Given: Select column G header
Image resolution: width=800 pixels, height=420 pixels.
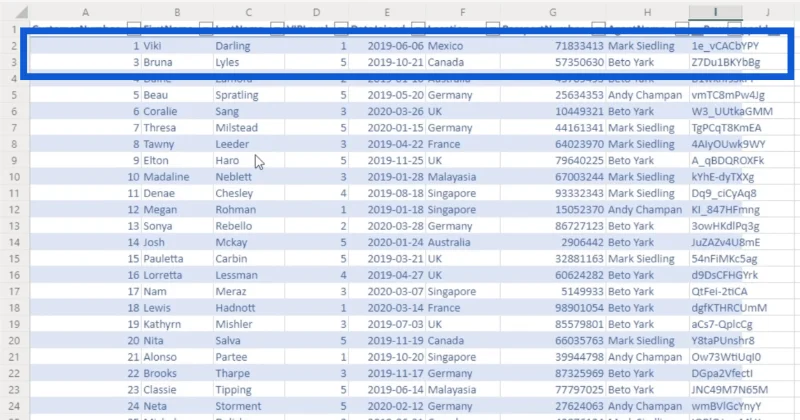Looking at the screenshot, I should pos(553,12).
